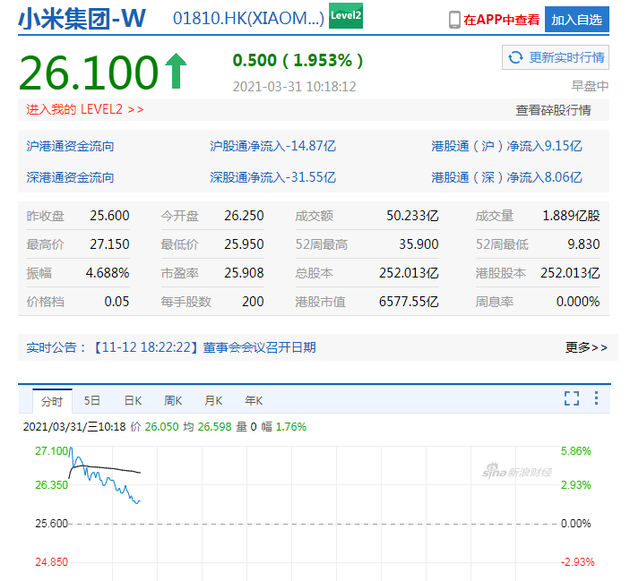The height and width of the screenshot is (581, 630).
Task: Switch to the 5日 chart tab
Action: [x=92, y=401]
